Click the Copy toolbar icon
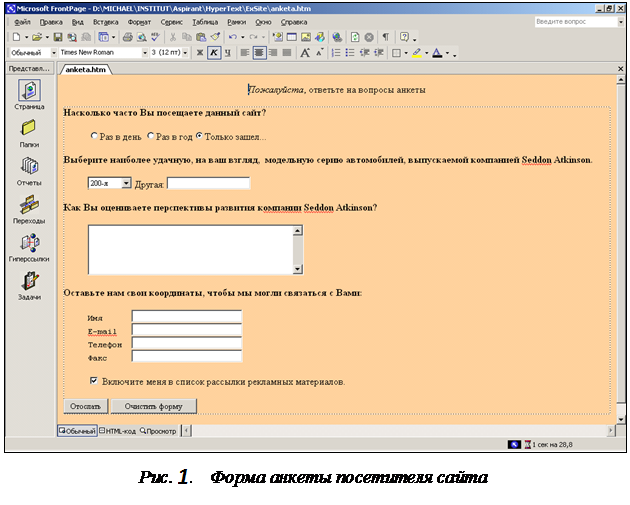Viewport: 630px width, 505px height. pyautogui.click(x=187, y=37)
